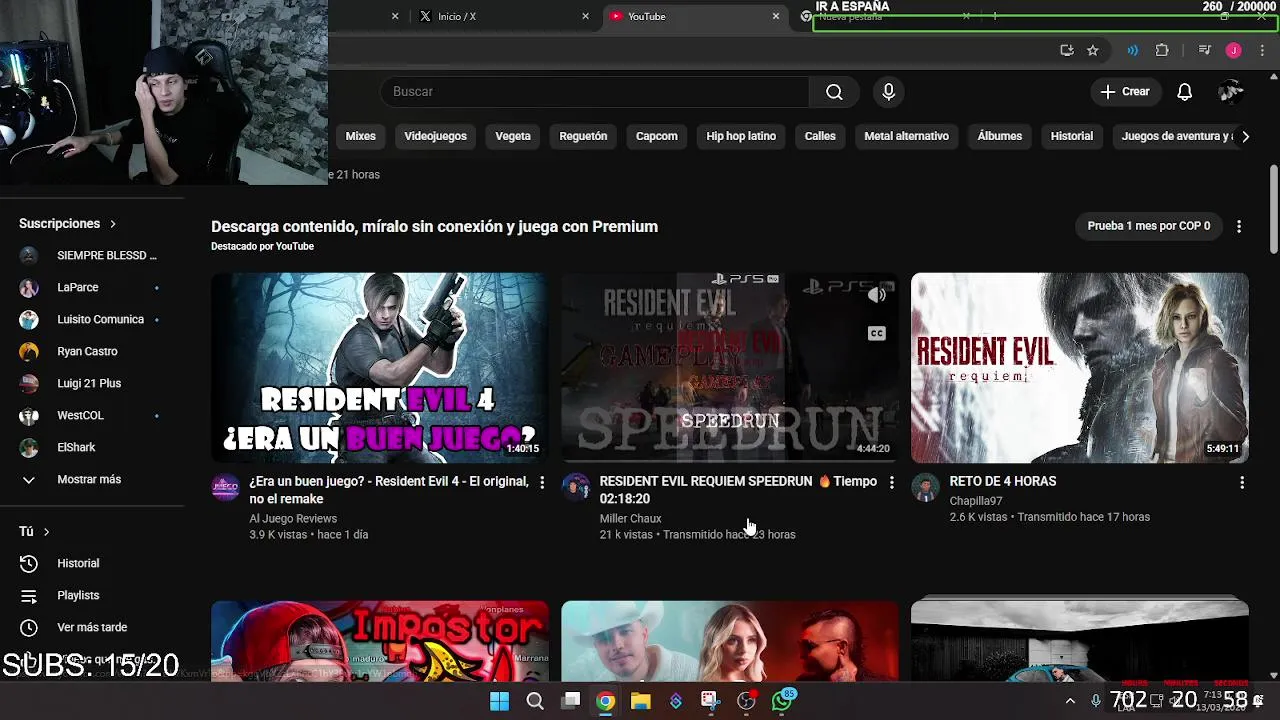Screen dimensions: 1280x720
Task: Open RETO DE 4 HORAS thumbnail
Action: [1080, 368]
